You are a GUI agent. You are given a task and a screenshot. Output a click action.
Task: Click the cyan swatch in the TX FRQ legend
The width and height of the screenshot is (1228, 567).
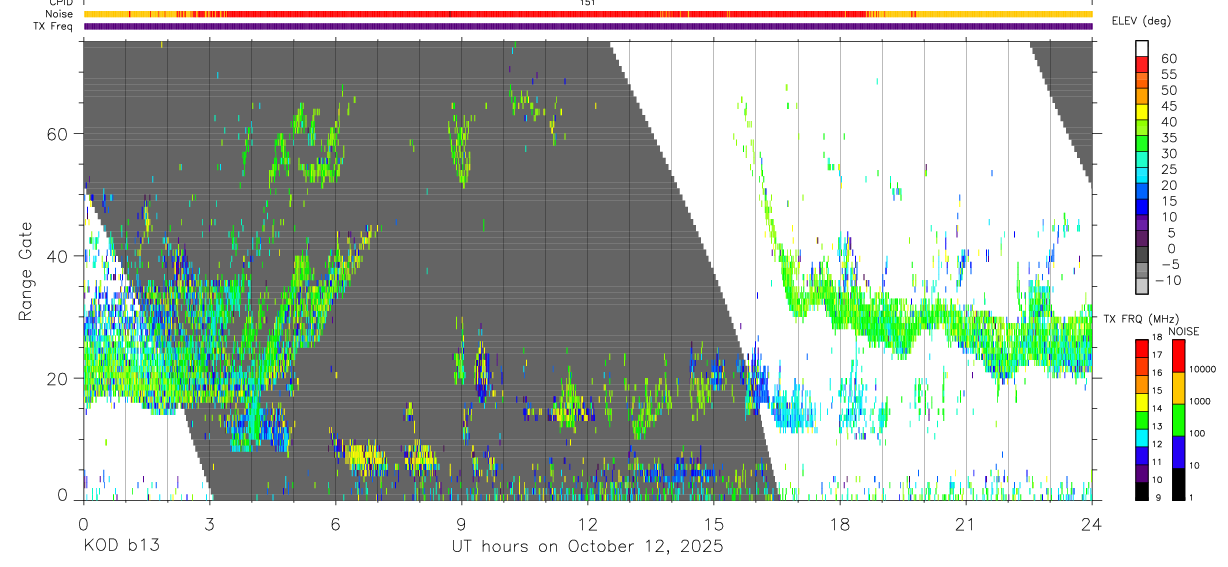tap(1142, 438)
